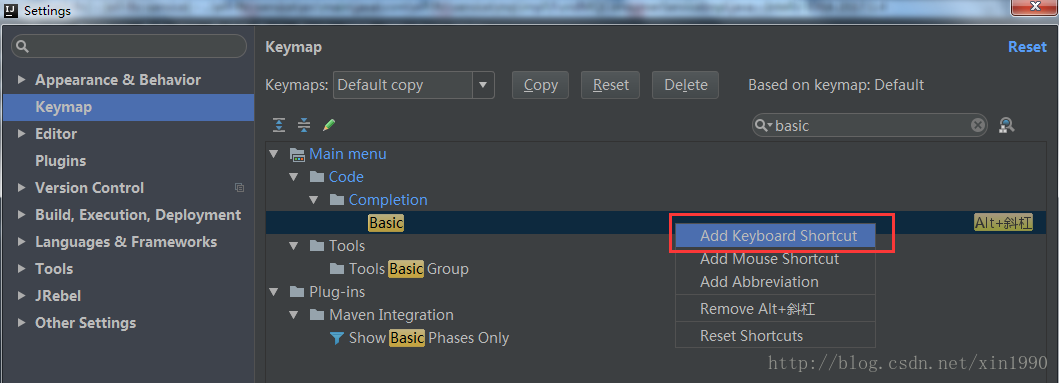Clear the basic search text with X icon

[977, 125]
